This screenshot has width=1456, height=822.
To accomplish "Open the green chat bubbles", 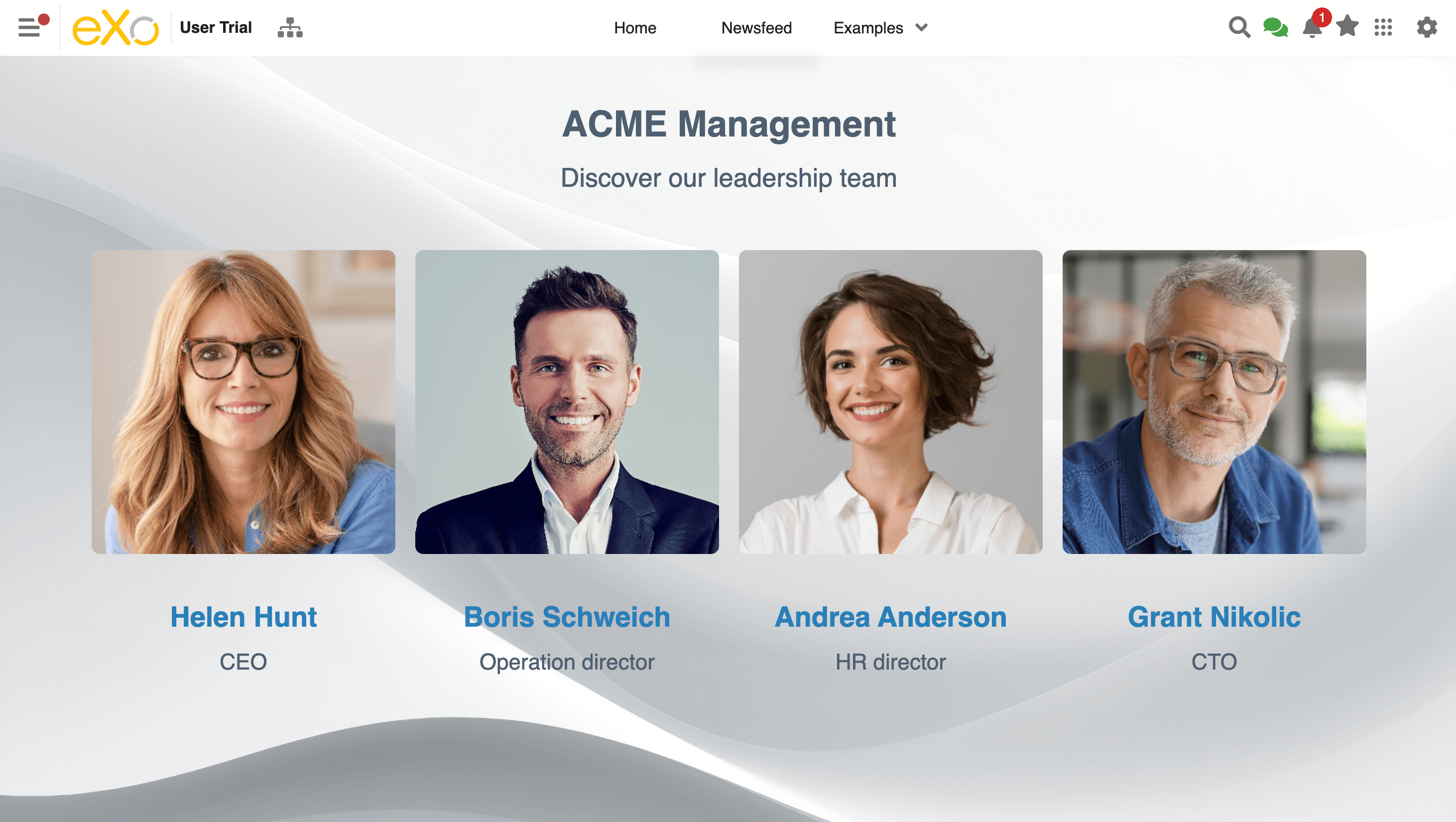I will [x=1275, y=27].
